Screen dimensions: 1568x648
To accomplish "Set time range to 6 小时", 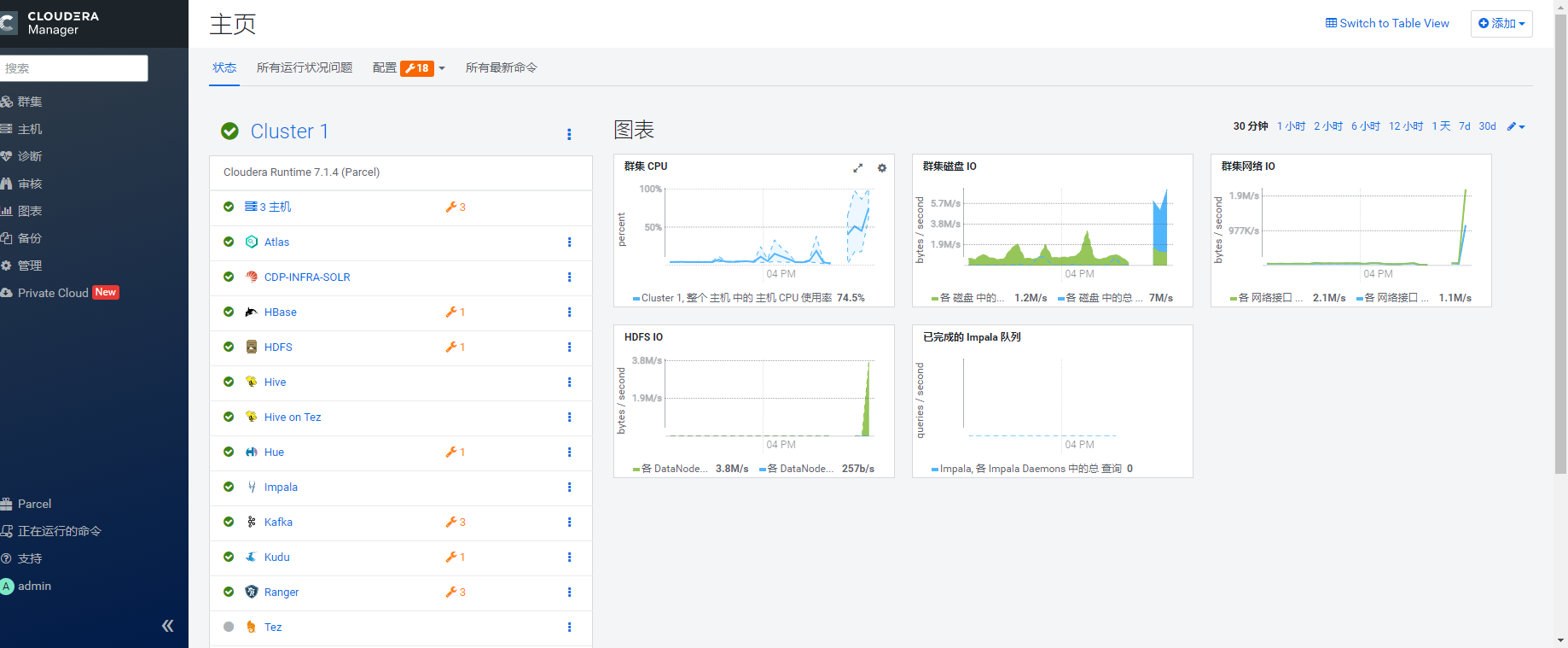I will coord(1365,126).
